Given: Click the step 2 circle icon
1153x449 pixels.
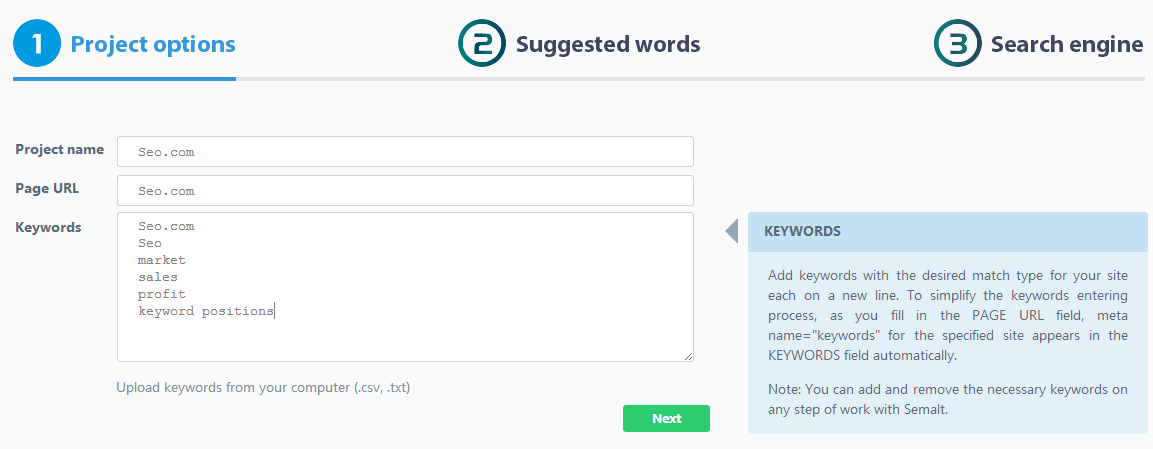Looking at the screenshot, I should coord(482,44).
